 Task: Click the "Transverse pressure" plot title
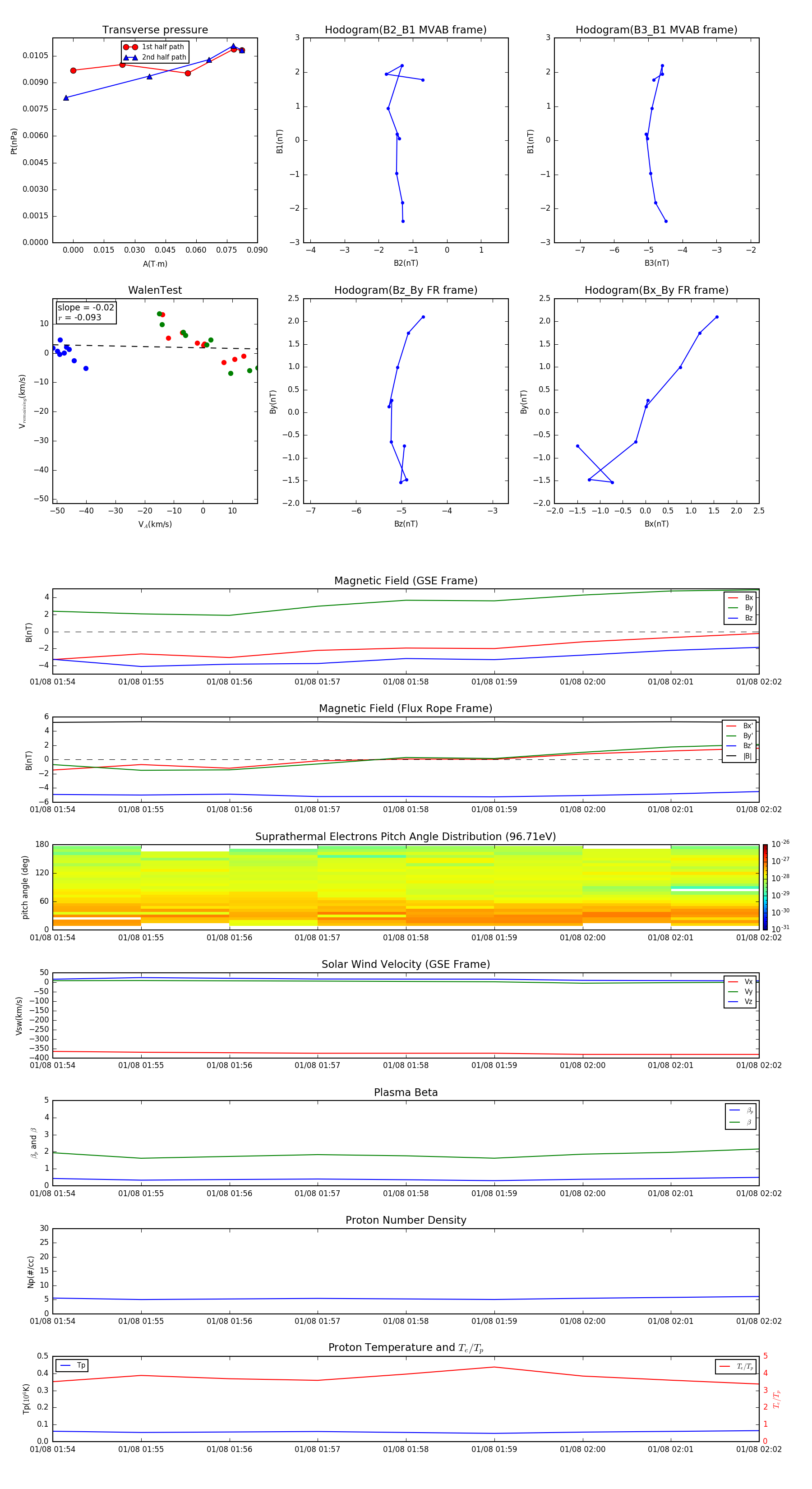(x=155, y=30)
